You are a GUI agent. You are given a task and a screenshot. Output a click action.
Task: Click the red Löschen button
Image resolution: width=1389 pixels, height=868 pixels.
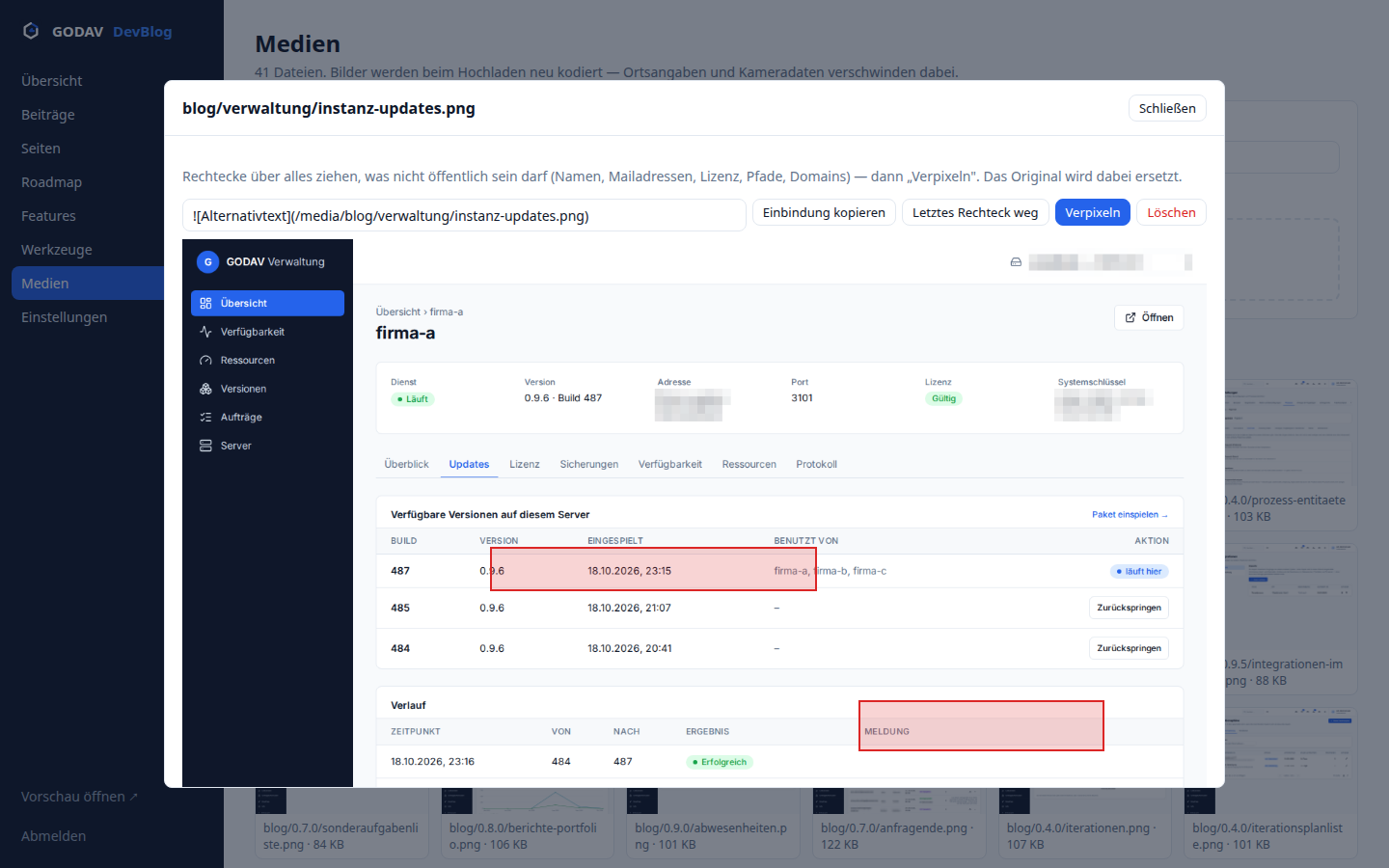point(1171,212)
